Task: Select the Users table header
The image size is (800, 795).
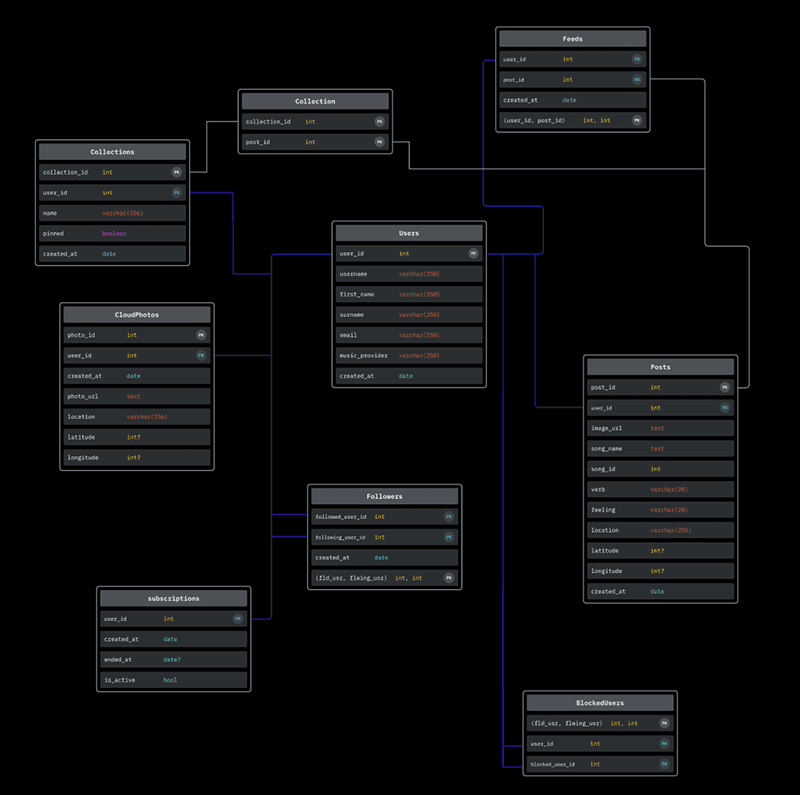Action: pyautogui.click(x=409, y=233)
